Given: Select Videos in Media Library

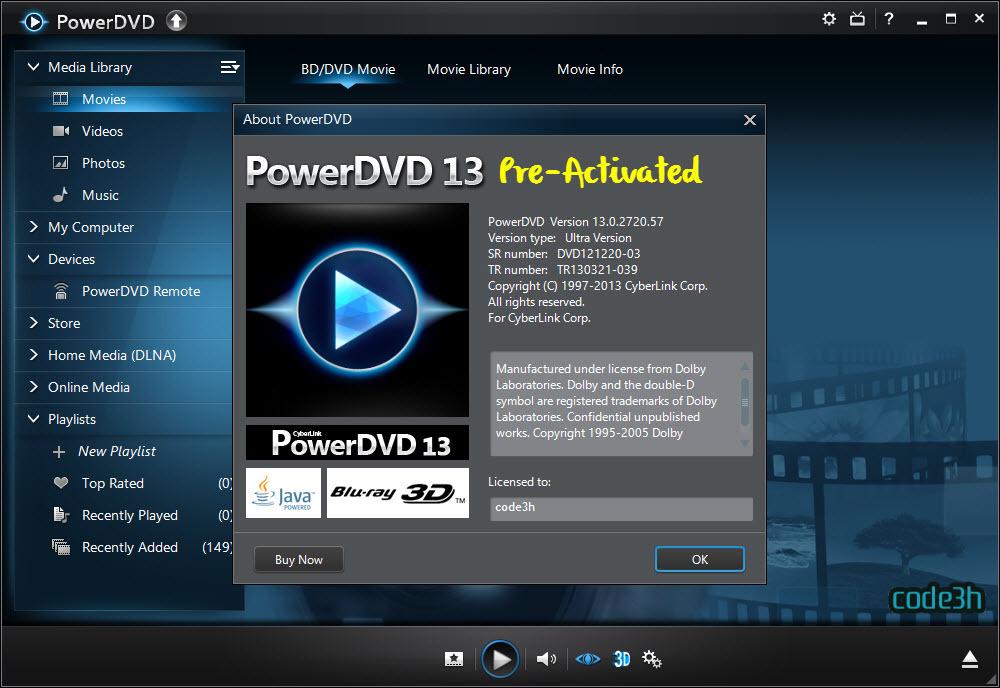Looking at the screenshot, I should pyautogui.click(x=102, y=131).
